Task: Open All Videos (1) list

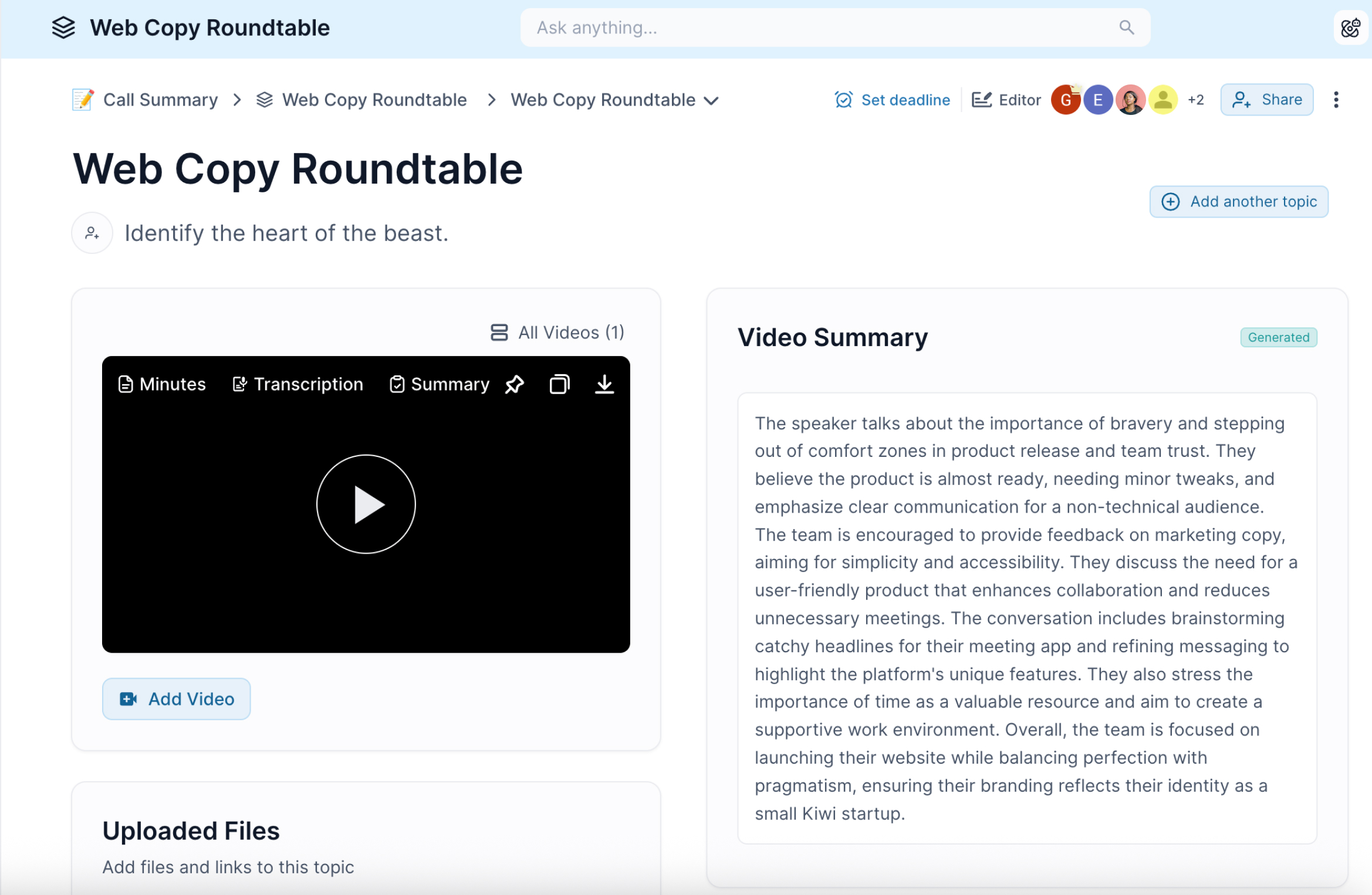Action: point(556,332)
